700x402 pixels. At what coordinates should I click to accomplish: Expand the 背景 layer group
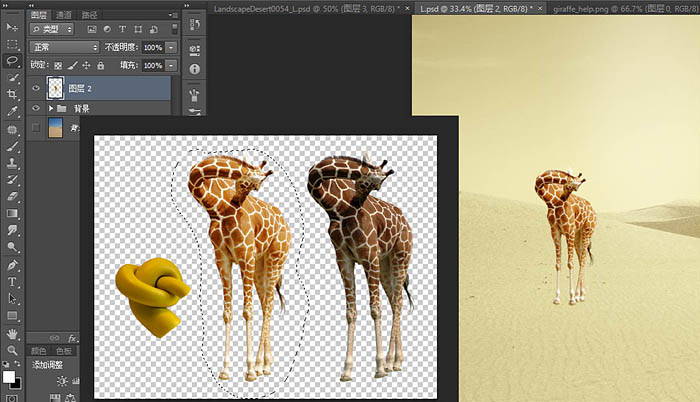pos(51,108)
